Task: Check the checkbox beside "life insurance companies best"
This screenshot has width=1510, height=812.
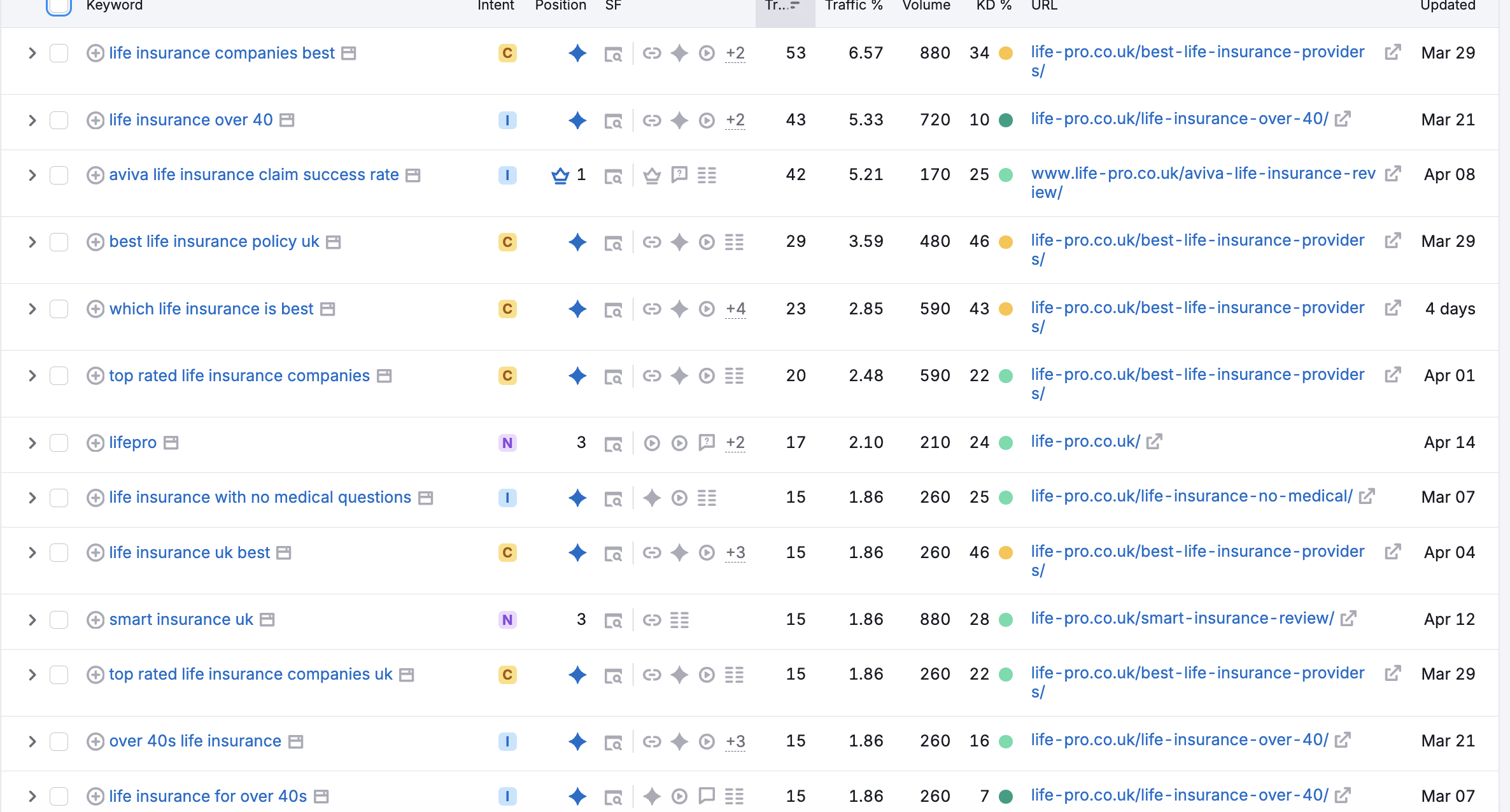Action: (x=59, y=53)
